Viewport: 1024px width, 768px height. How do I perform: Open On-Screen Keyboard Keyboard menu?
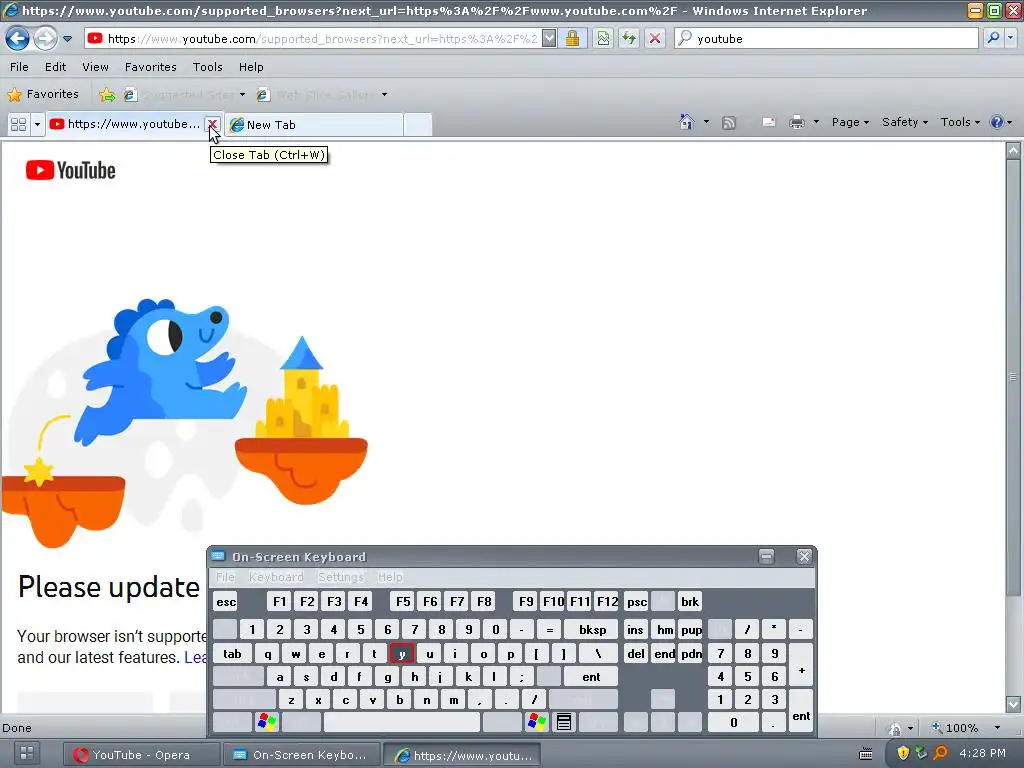pyautogui.click(x=276, y=577)
